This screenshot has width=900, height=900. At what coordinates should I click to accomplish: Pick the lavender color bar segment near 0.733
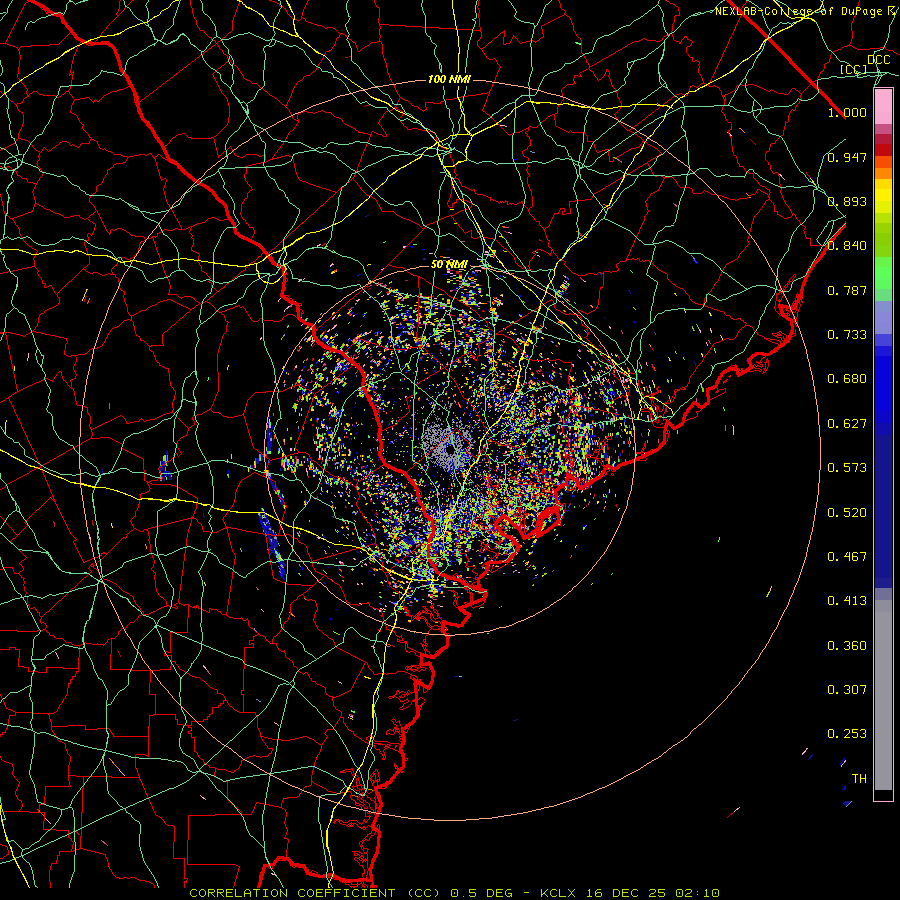coord(883,318)
